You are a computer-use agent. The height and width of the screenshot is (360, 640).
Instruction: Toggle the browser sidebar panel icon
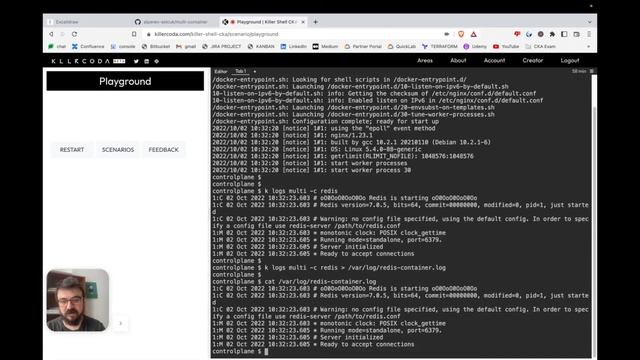pos(564,34)
